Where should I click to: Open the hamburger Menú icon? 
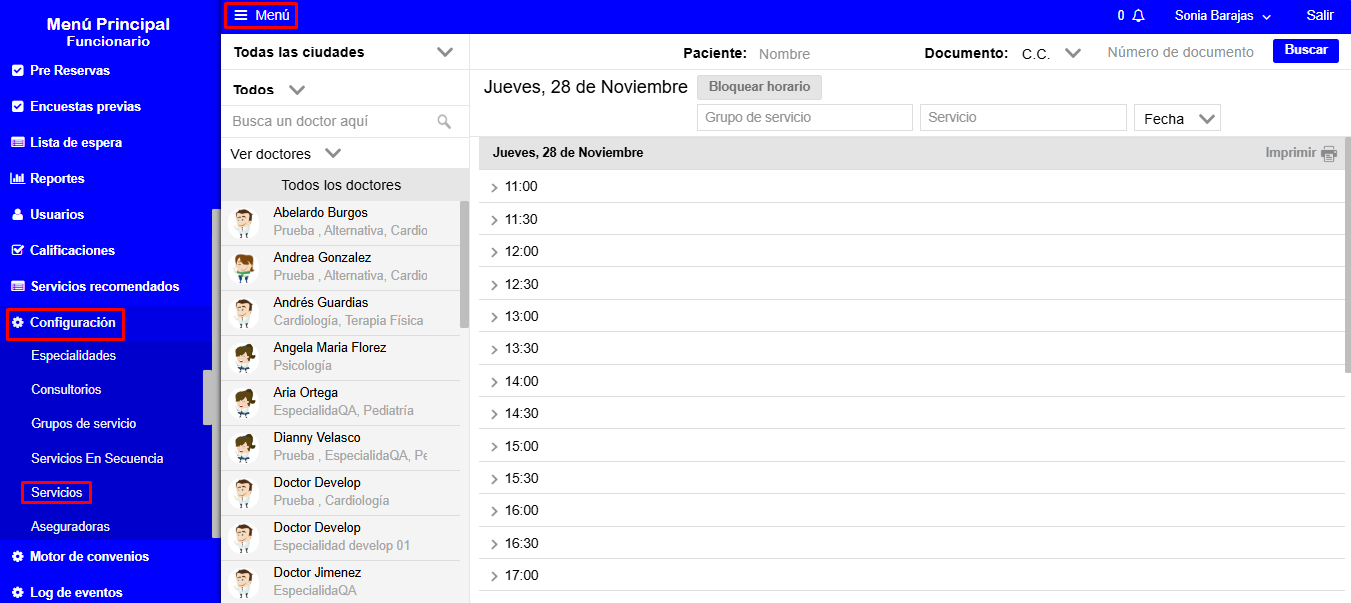pyautogui.click(x=241, y=15)
